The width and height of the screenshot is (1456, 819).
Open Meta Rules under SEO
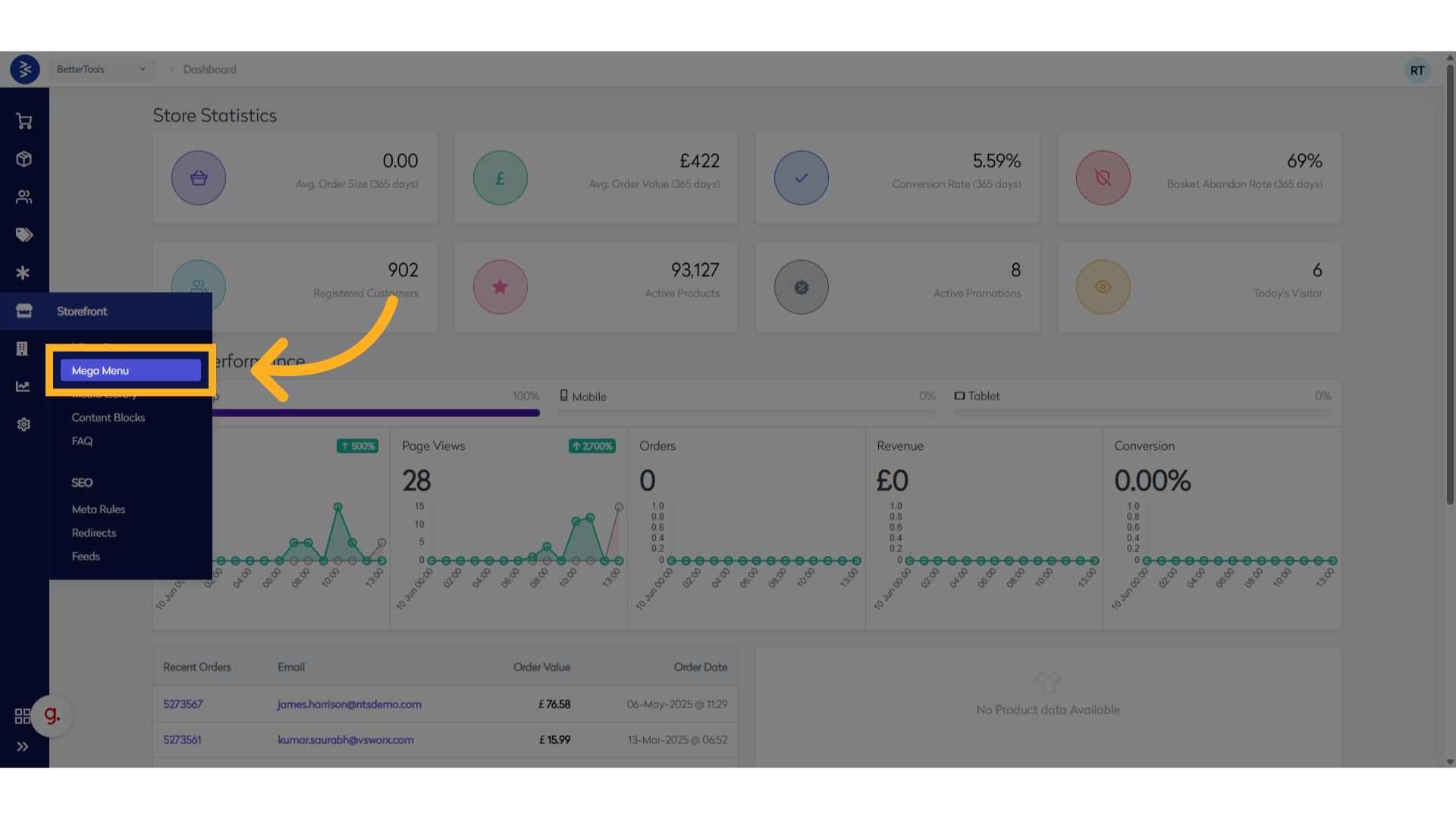click(x=99, y=510)
